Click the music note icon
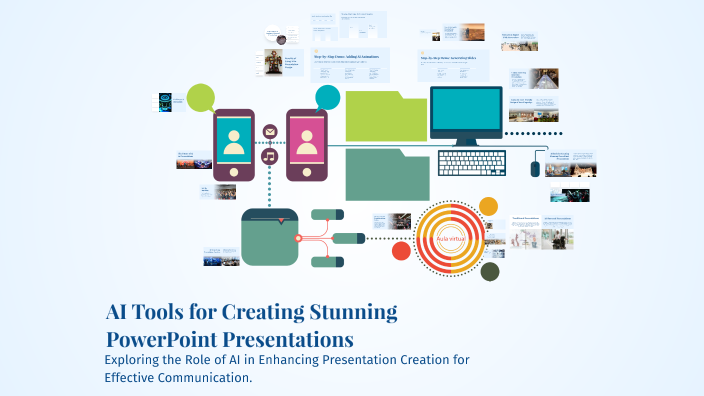704x396 pixels. 269,157
